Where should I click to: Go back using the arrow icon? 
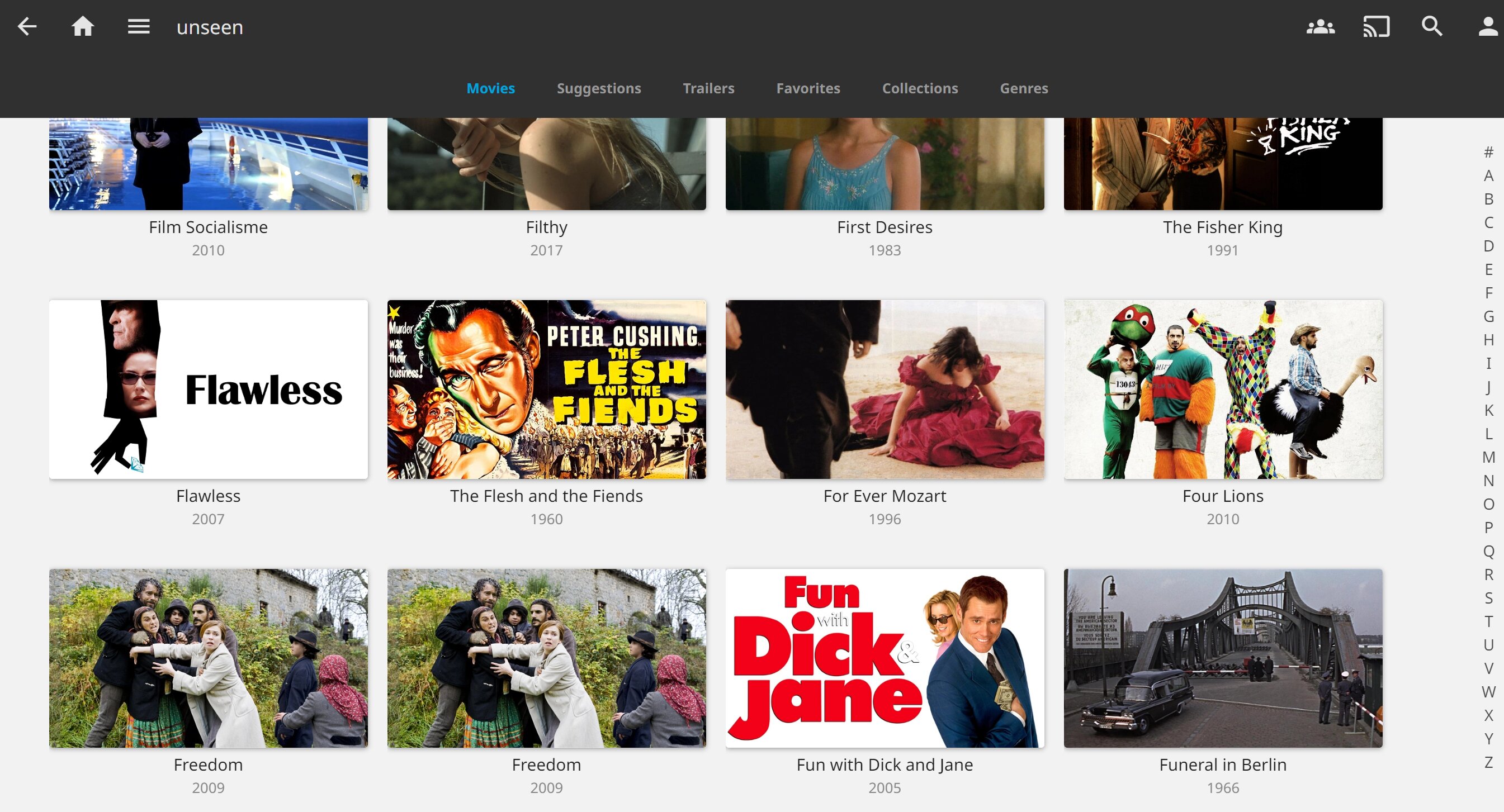click(x=27, y=27)
